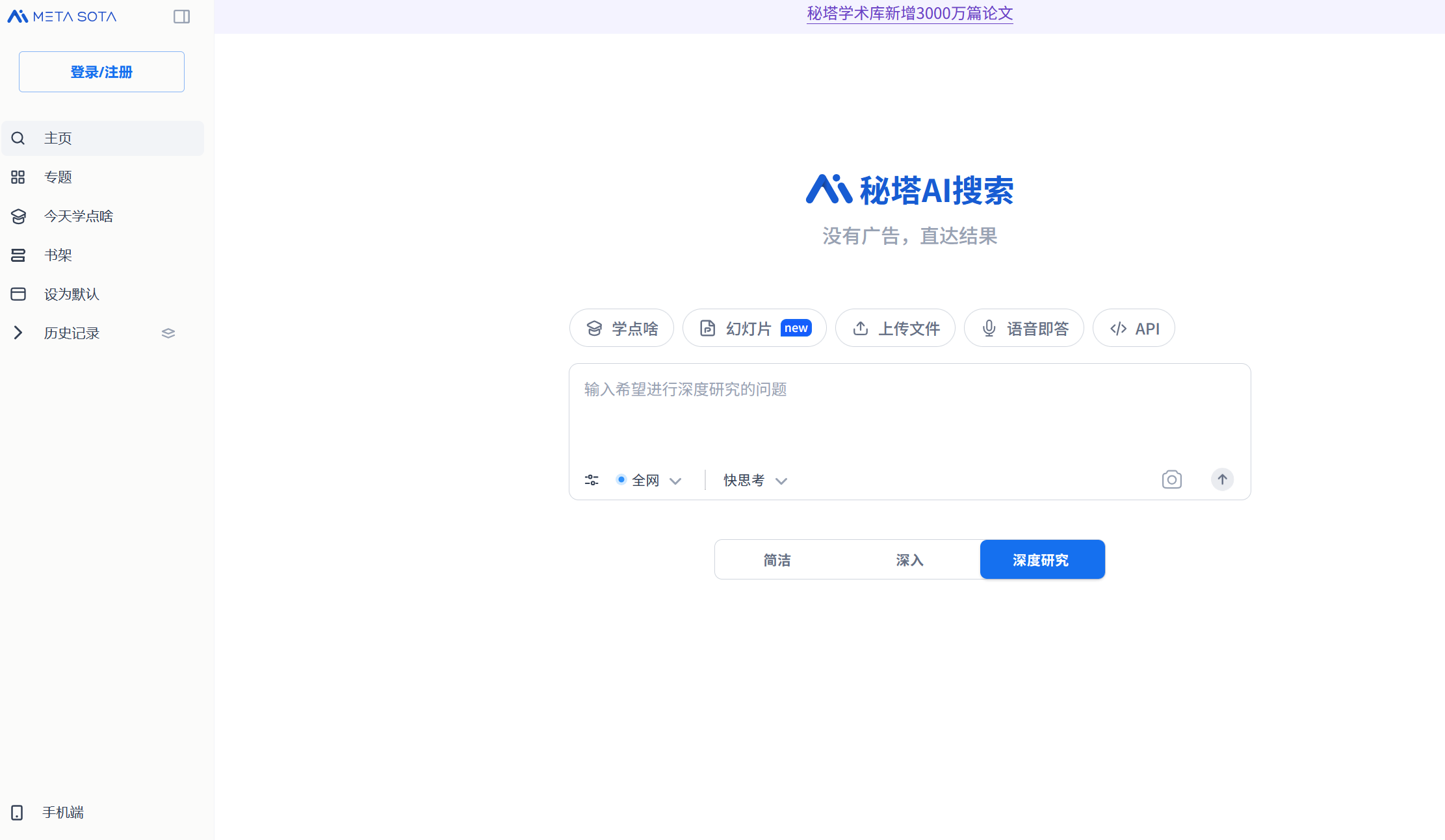1445x840 pixels.
Task: Select the 深度研究 mode
Action: [1041, 559]
